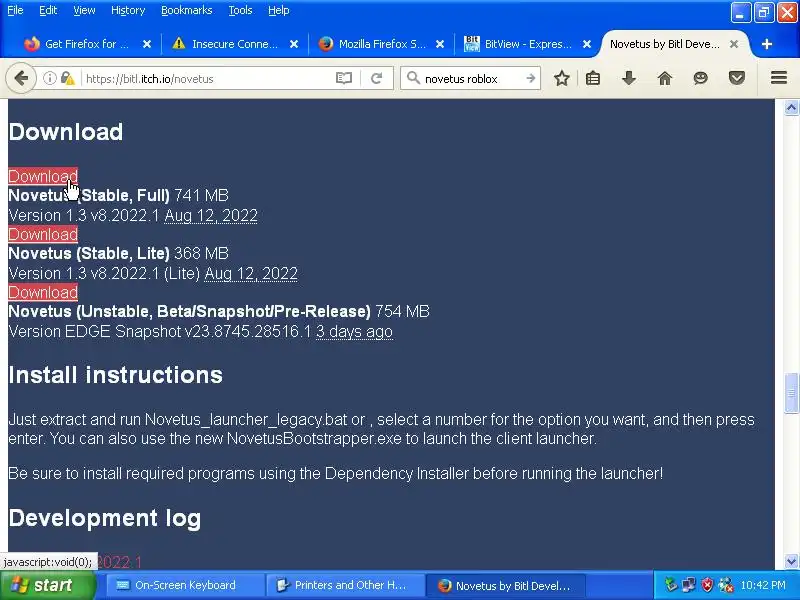800x600 pixels.
Task: Go back with the browser back arrow
Action: [x=21, y=79]
